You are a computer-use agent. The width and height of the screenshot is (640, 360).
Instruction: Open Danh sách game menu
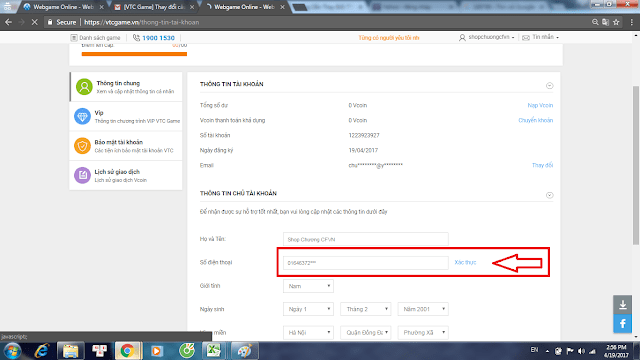coord(100,38)
